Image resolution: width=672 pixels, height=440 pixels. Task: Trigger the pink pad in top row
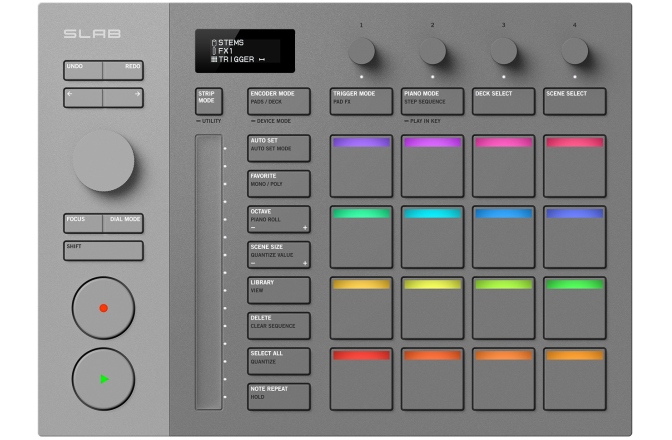504,166
